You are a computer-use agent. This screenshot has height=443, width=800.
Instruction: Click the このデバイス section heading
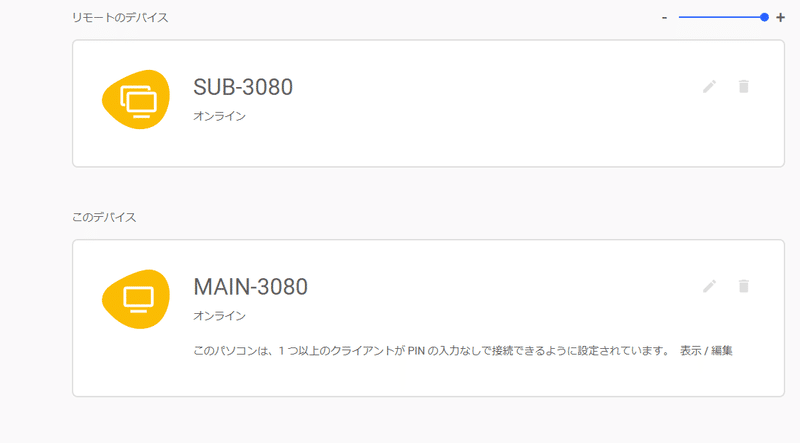click(x=104, y=217)
